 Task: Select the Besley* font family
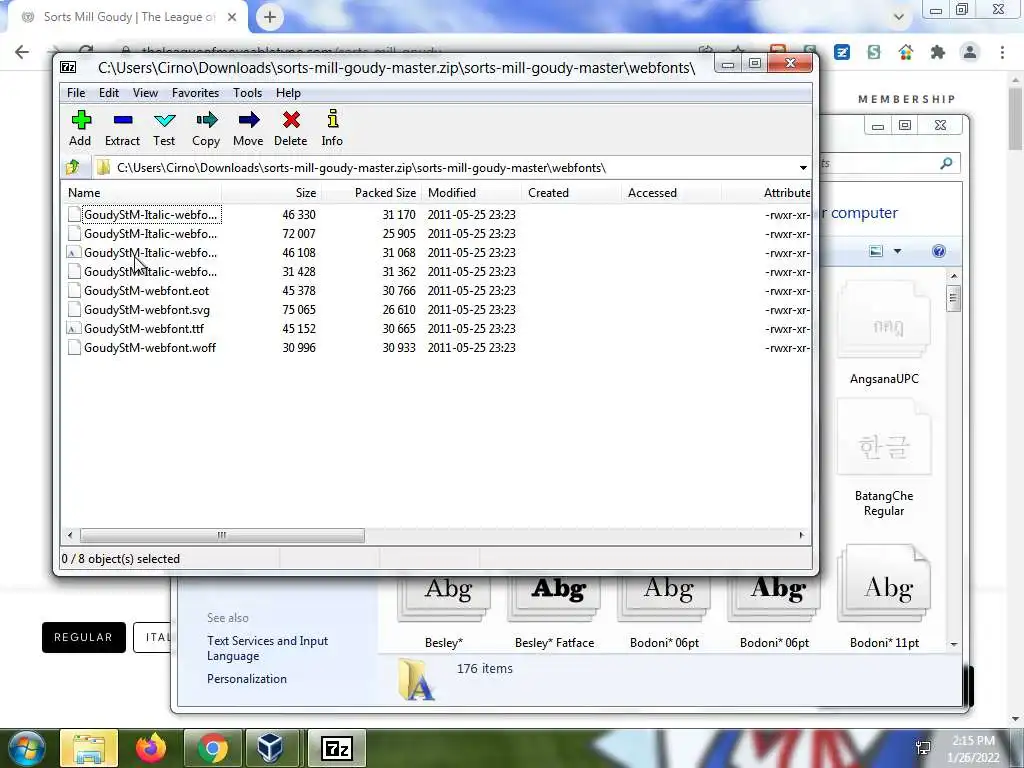coord(444,614)
